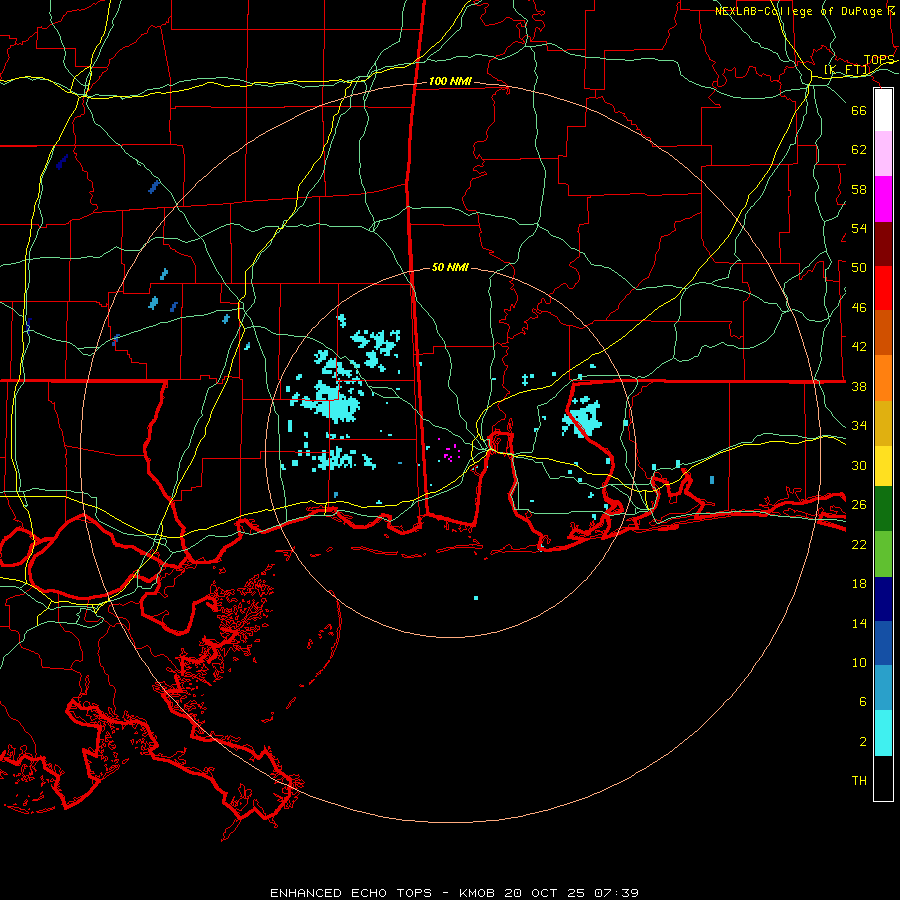
Task: Click the yellow swatch near 30
Action: pyautogui.click(x=883, y=465)
